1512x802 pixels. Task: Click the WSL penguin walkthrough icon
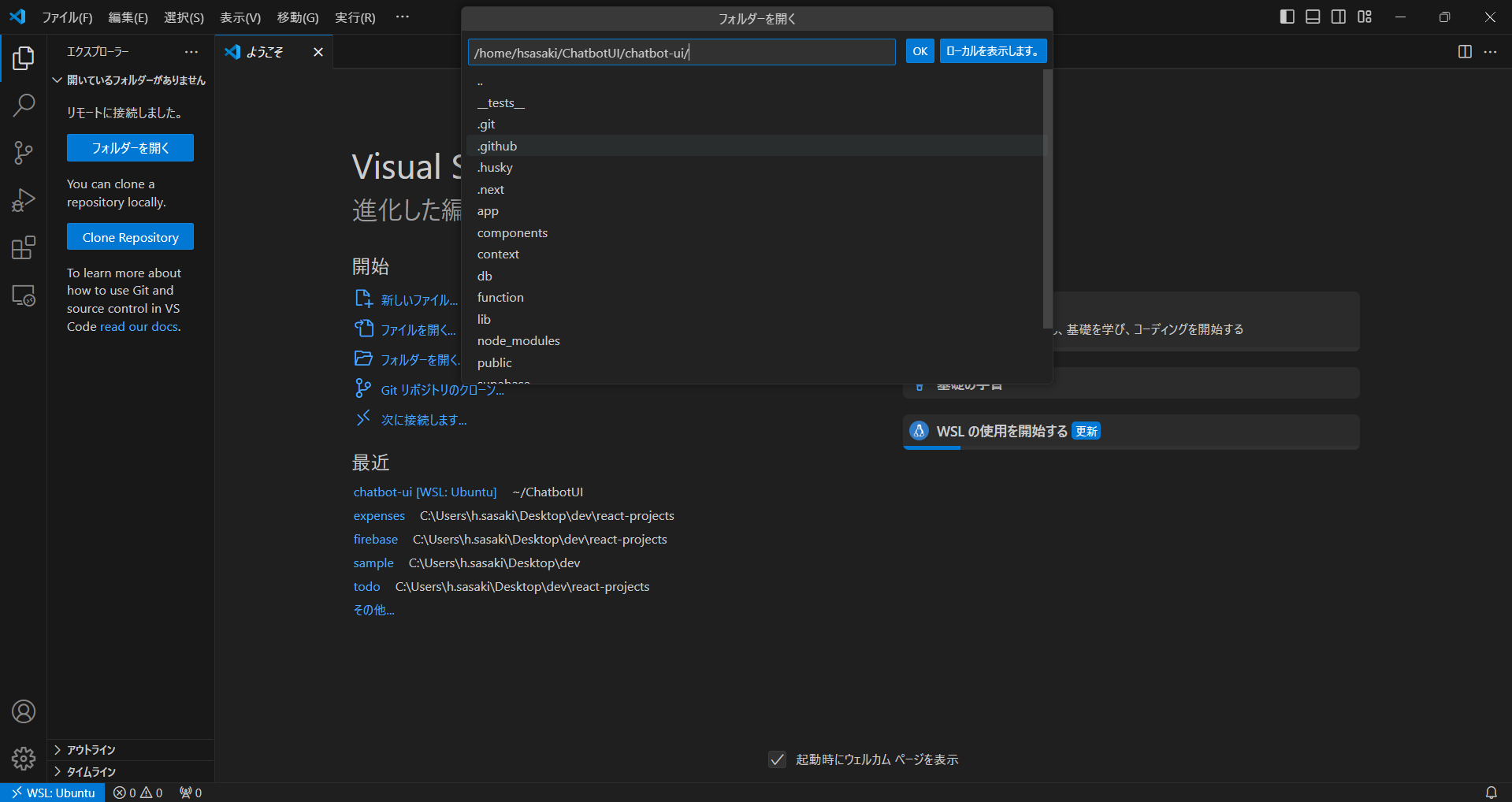point(919,431)
